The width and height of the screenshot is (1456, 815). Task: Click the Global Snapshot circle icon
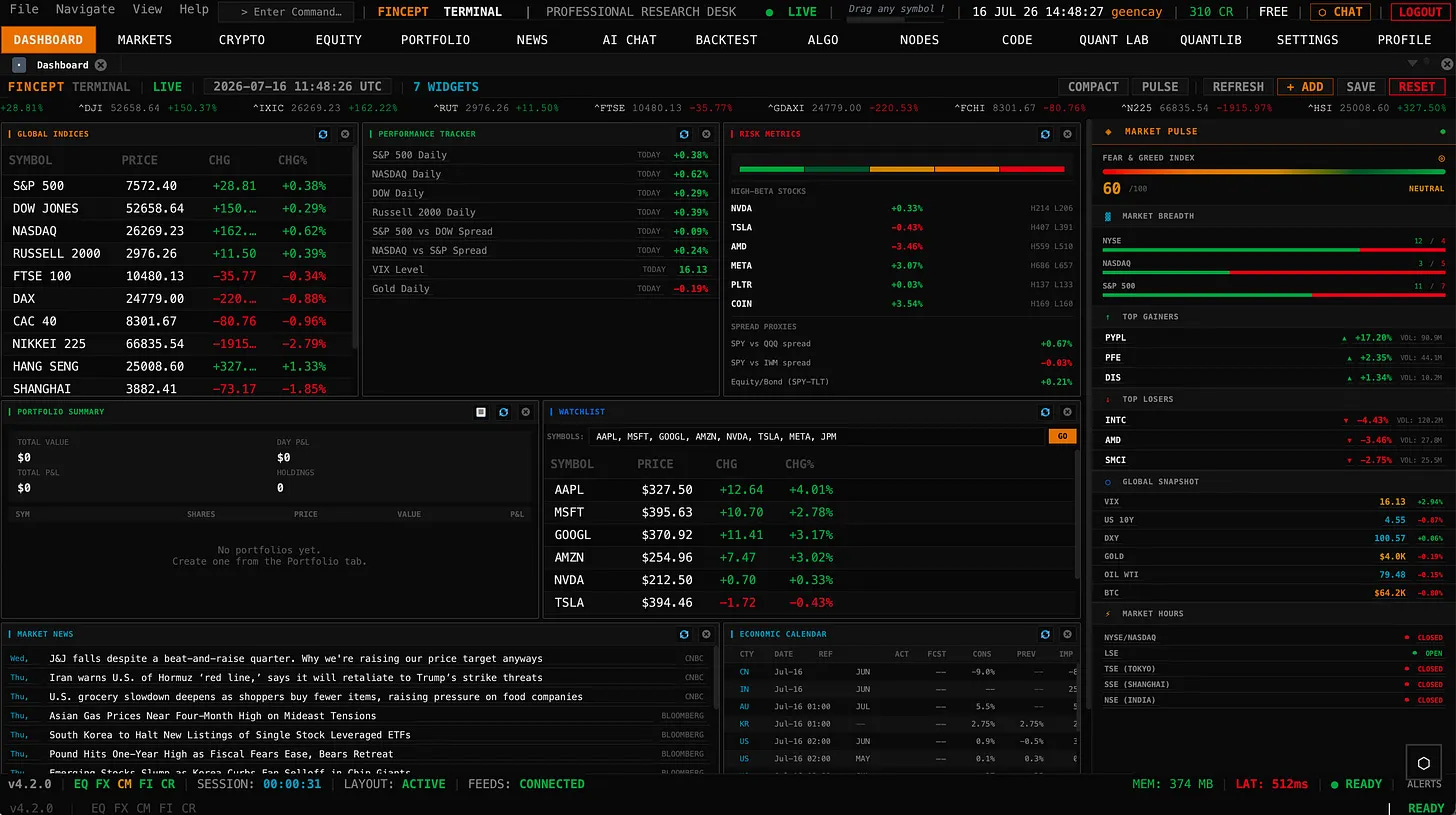1107,482
